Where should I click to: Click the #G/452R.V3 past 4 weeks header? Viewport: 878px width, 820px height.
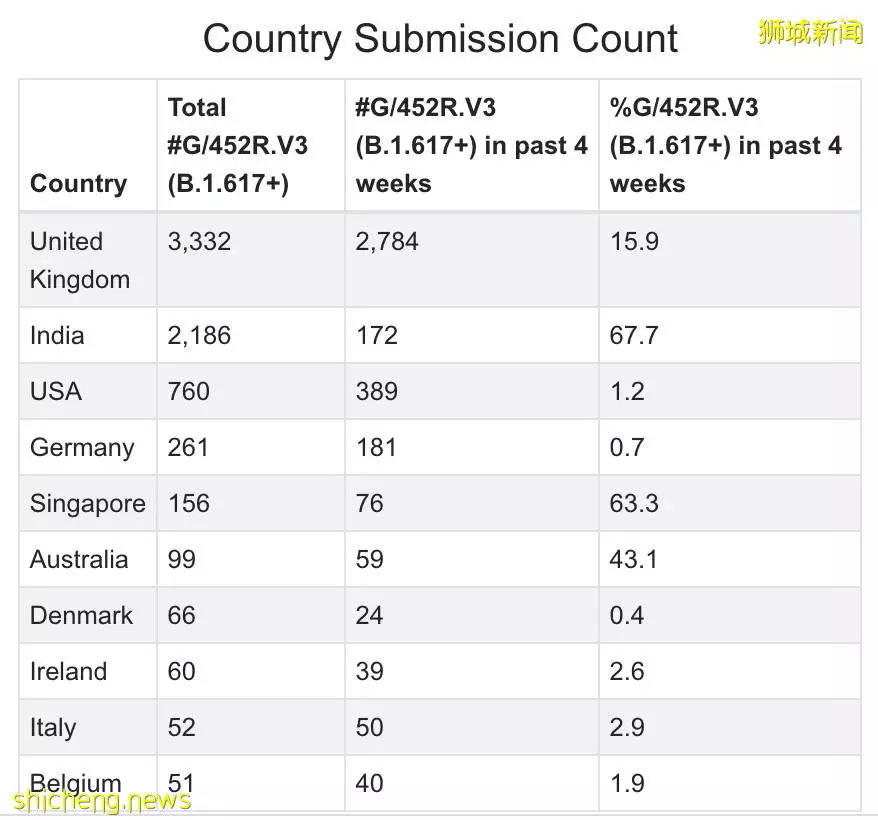pyautogui.click(x=471, y=146)
